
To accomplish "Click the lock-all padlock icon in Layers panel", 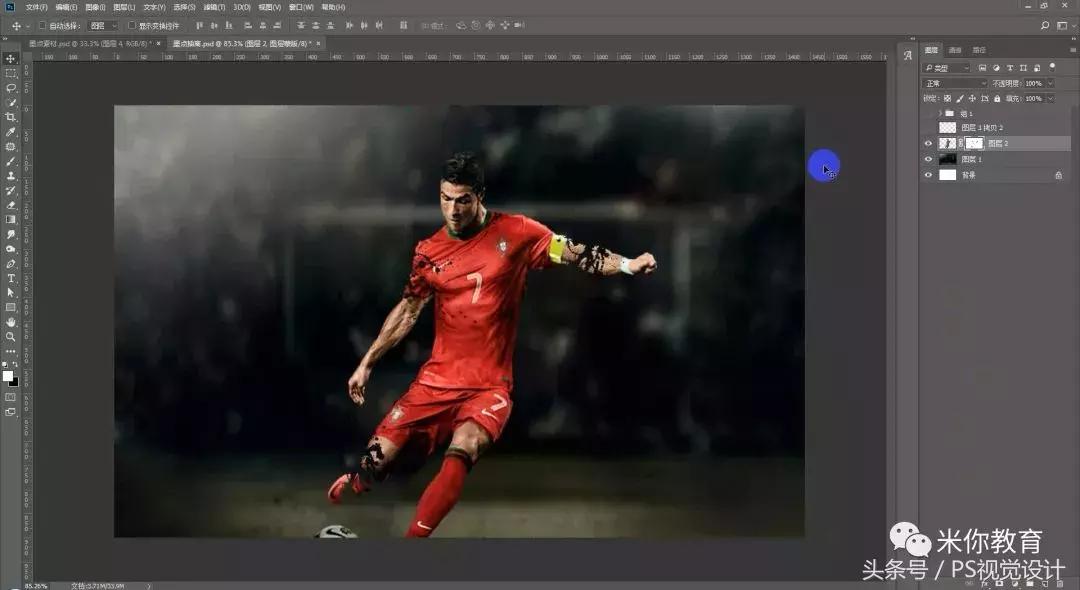I will click(x=998, y=99).
